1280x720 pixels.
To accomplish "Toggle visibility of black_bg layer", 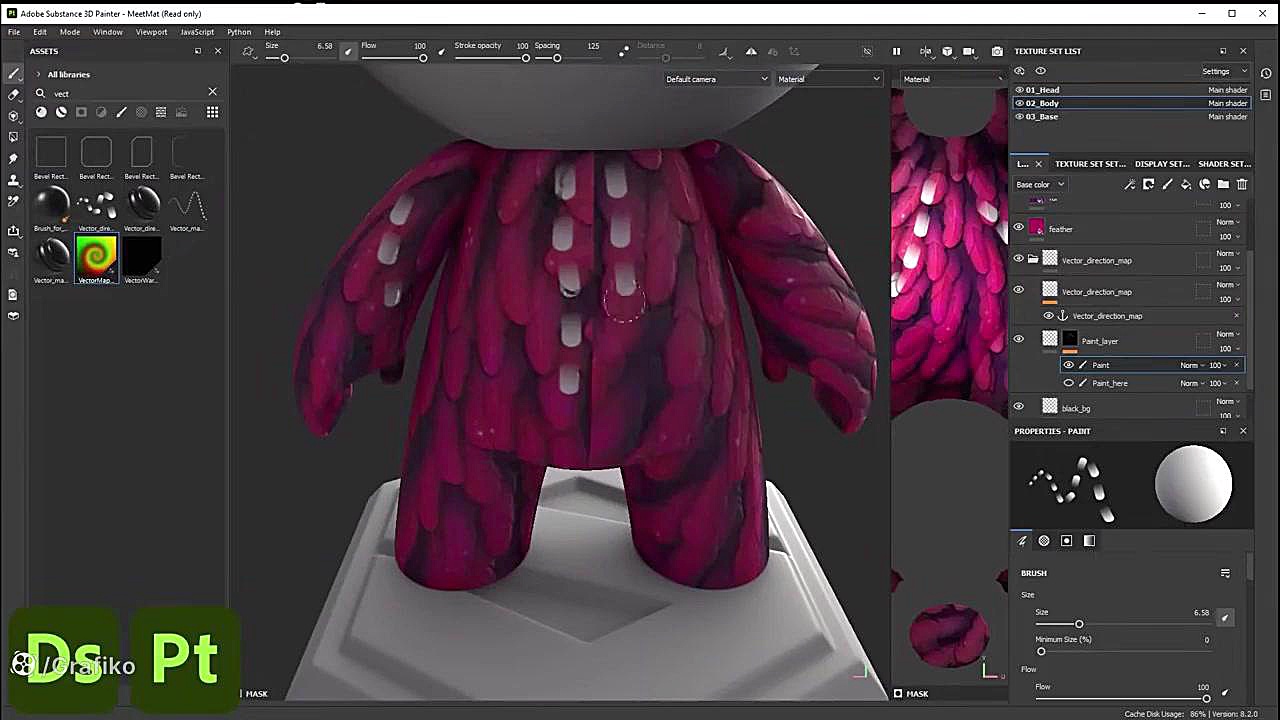I will point(1018,406).
